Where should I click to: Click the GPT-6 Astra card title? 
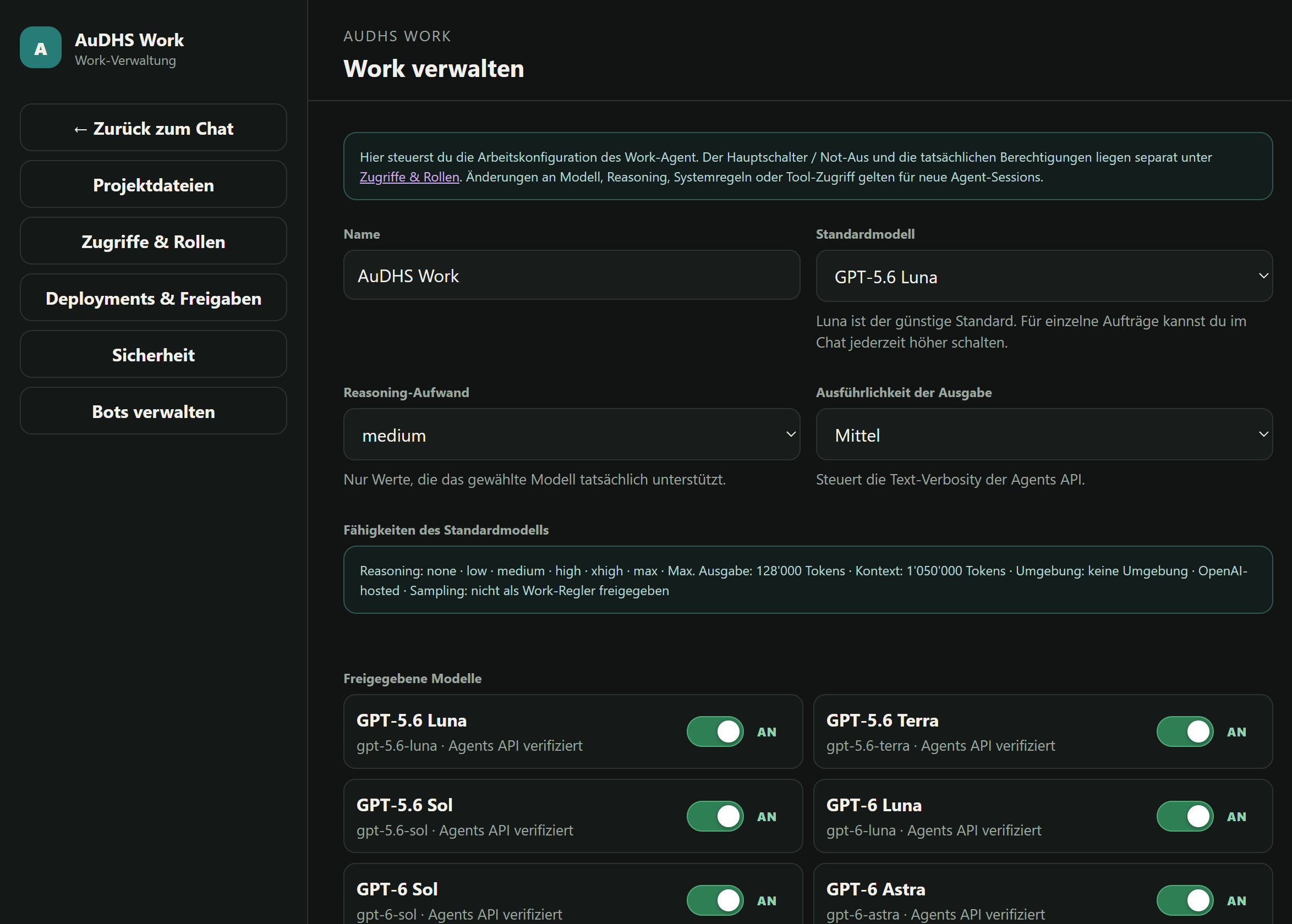click(875, 889)
